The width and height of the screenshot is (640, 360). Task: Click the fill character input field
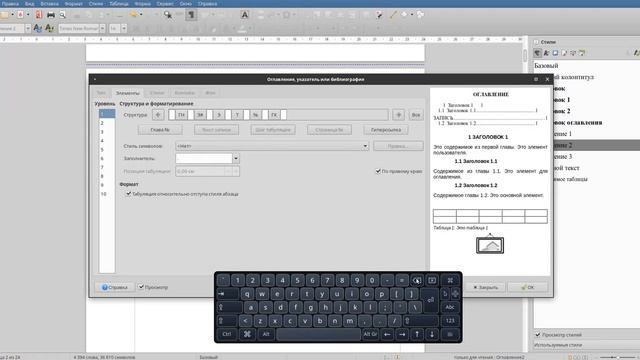click(x=204, y=158)
